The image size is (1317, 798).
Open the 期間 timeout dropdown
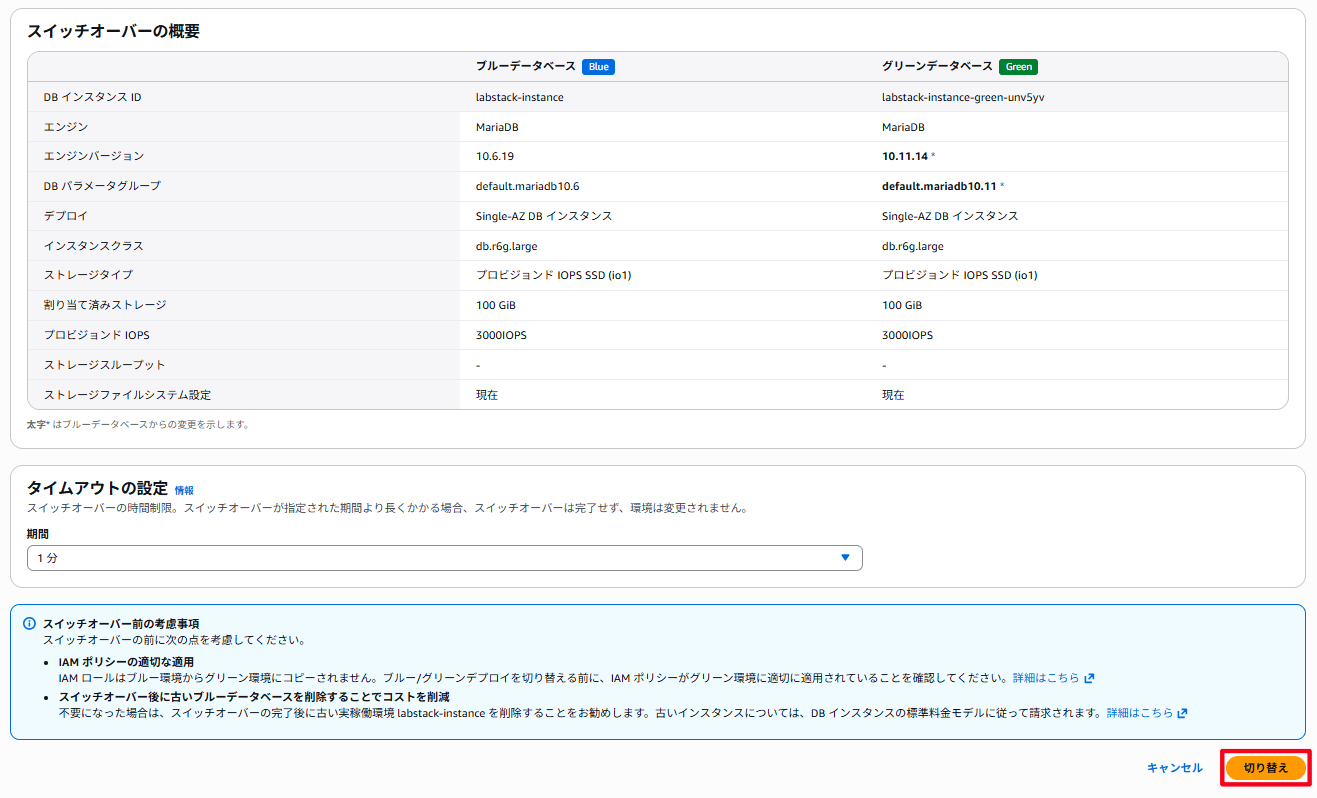pos(444,558)
